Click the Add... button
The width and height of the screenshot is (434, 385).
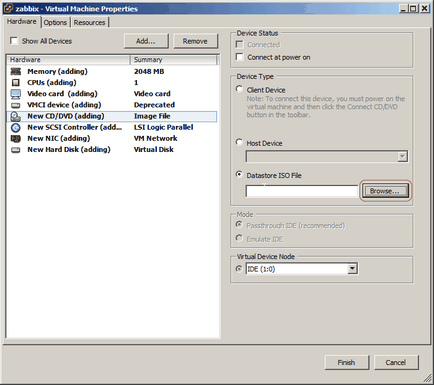click(x=146, y=41)
